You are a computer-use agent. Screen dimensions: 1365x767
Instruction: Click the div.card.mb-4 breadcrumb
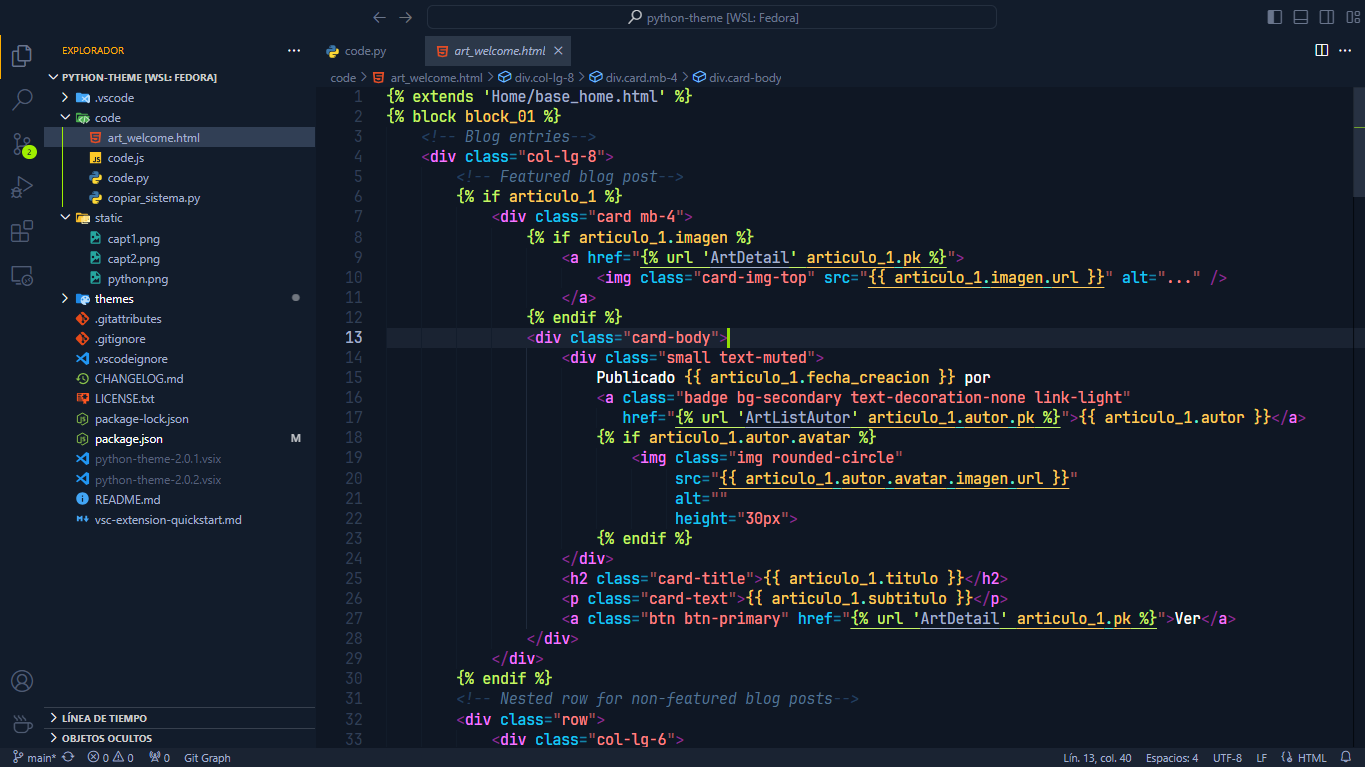(633, 77)
